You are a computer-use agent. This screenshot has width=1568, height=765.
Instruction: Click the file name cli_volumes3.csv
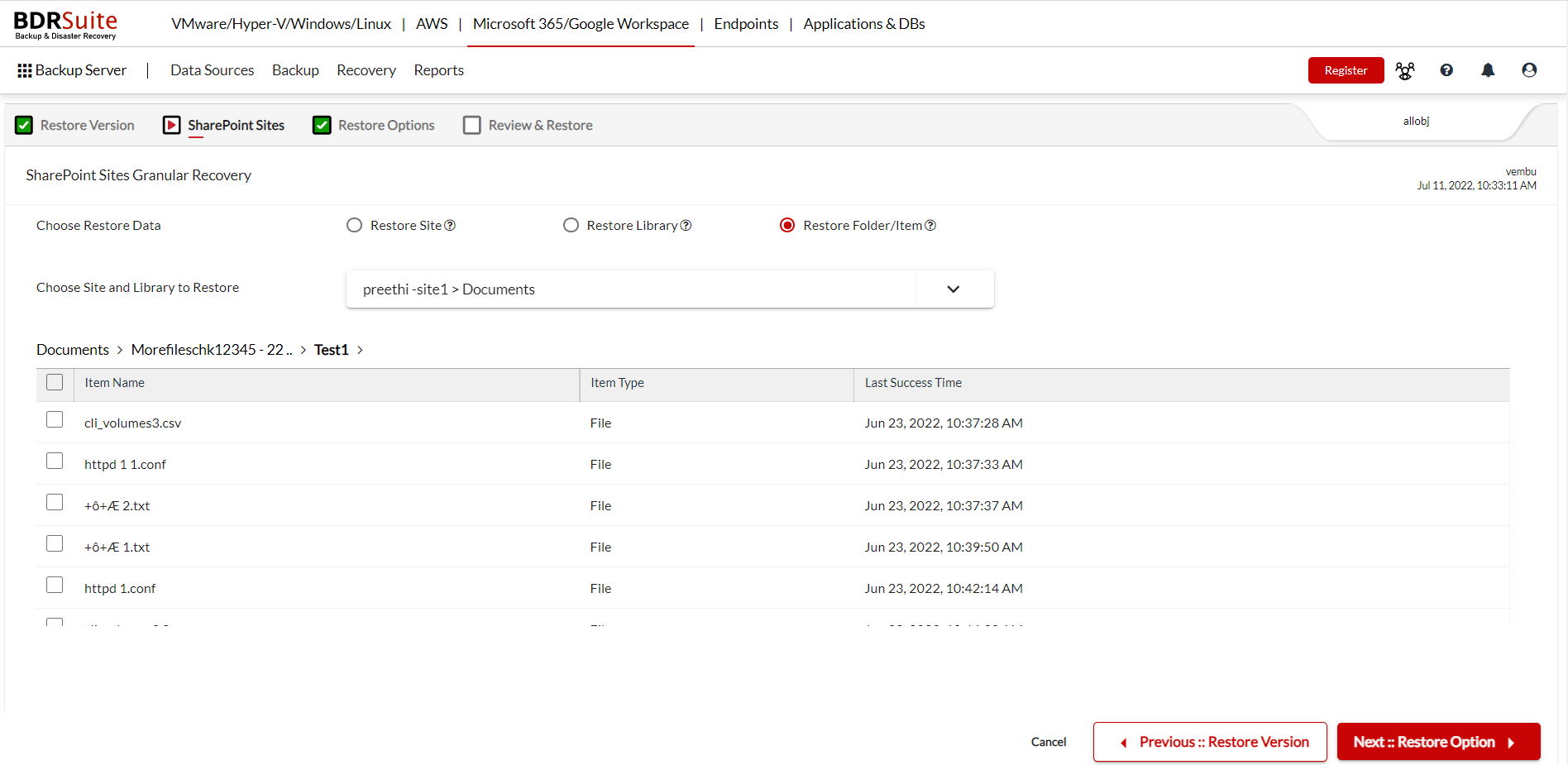132,423
